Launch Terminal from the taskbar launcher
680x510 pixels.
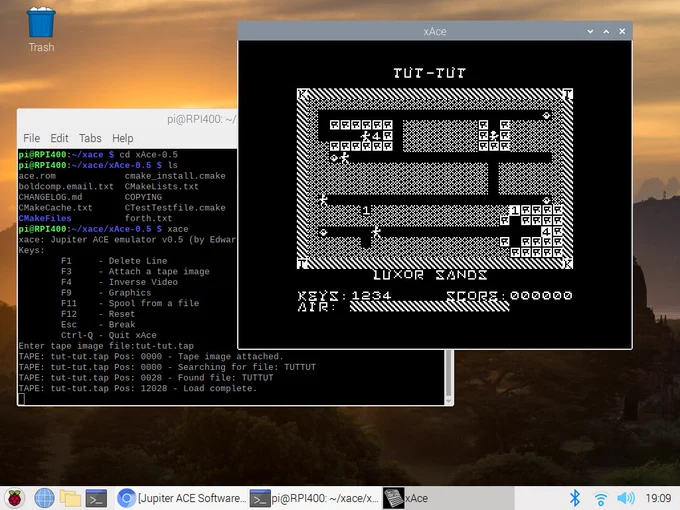[x=96, y=498]
